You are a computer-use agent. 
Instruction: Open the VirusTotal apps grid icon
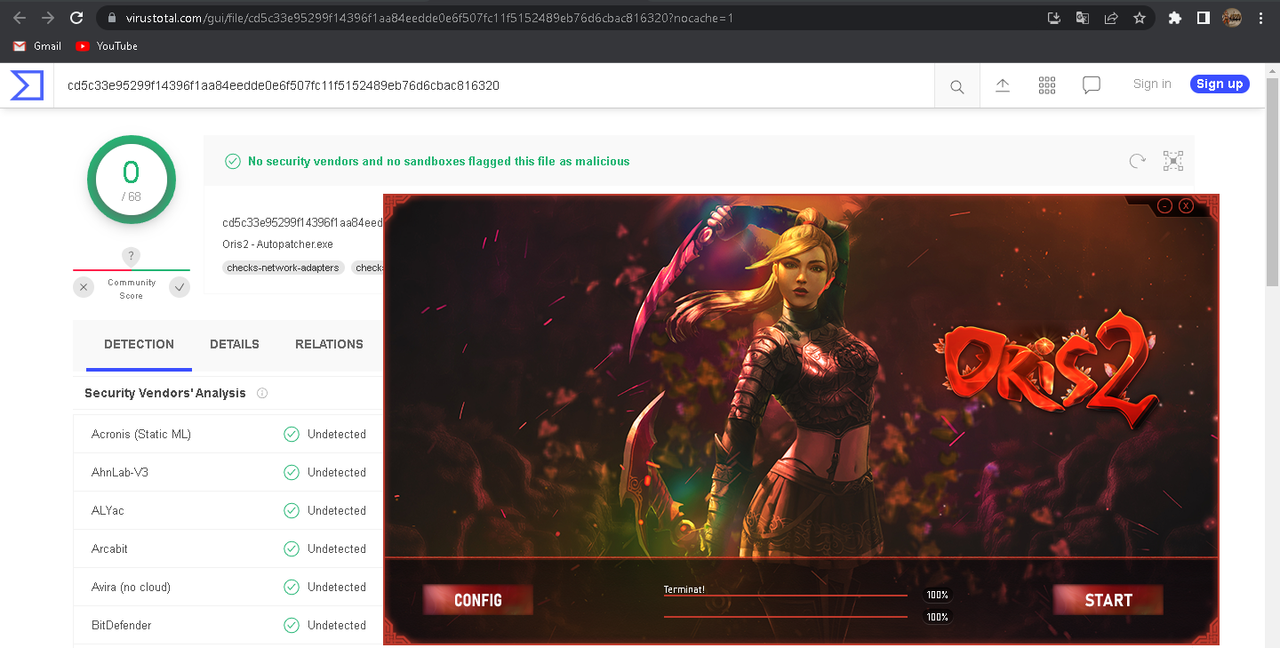(1047, 86)
